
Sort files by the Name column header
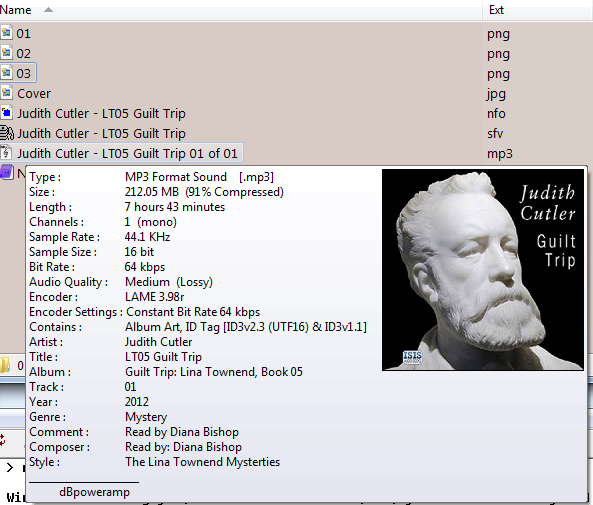point(16,10)
